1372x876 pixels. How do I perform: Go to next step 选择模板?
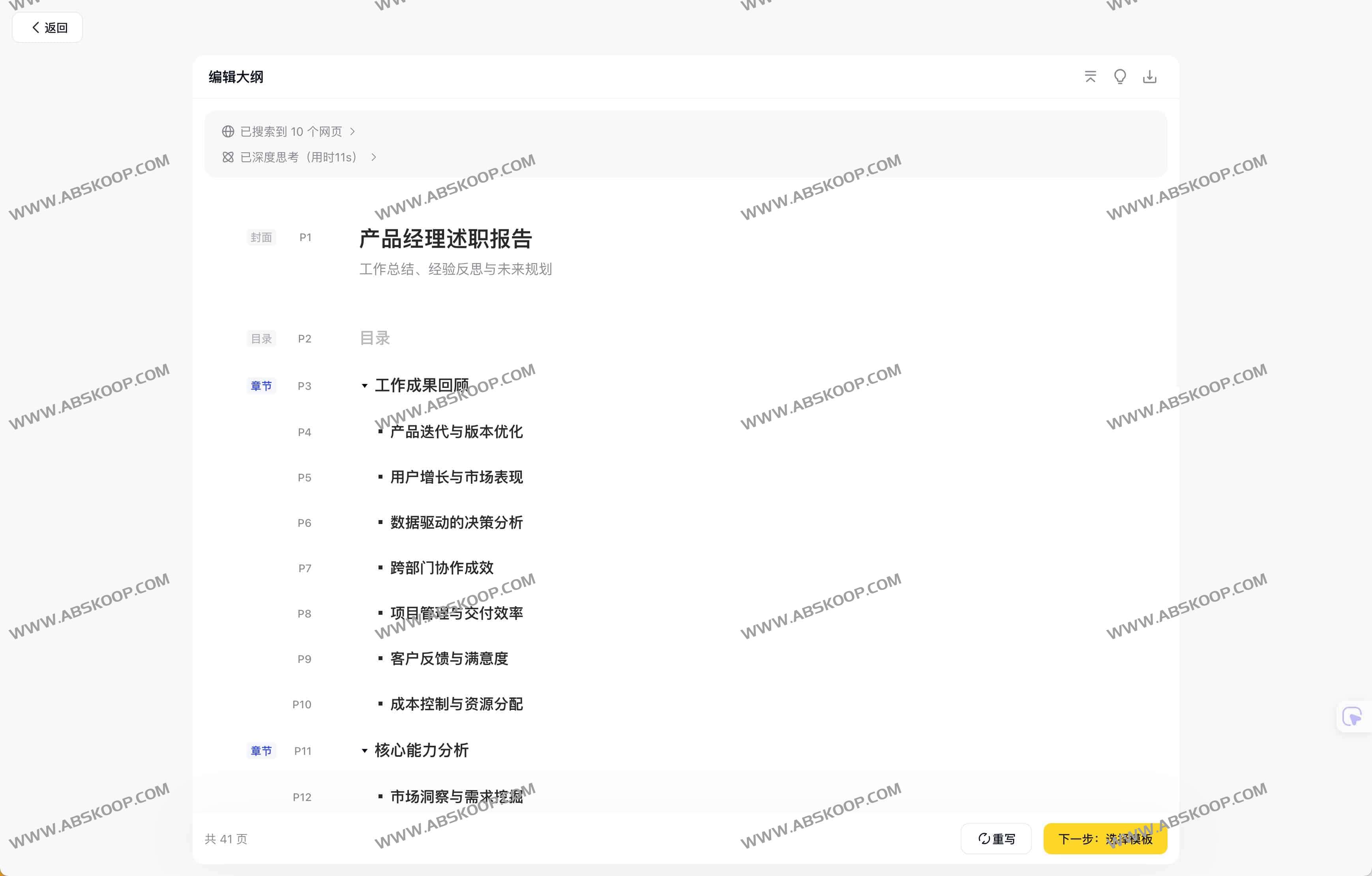1105,839
